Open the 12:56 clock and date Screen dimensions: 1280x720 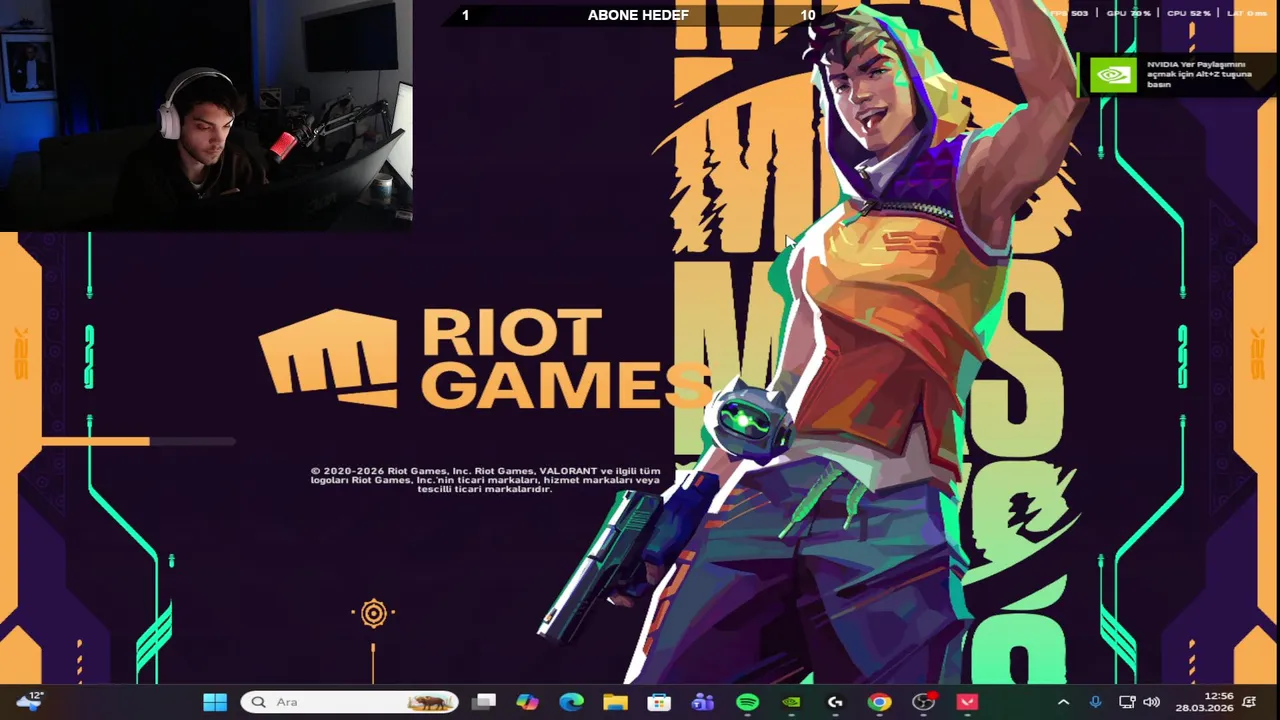pyautogui.click(x=1205, y=702)
